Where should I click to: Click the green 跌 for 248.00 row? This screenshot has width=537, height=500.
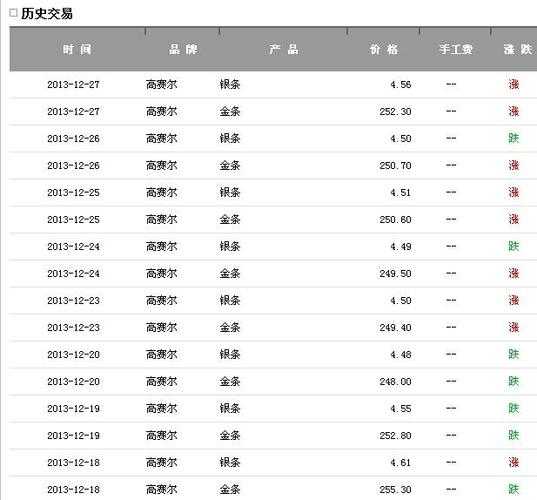coord(513,381)
